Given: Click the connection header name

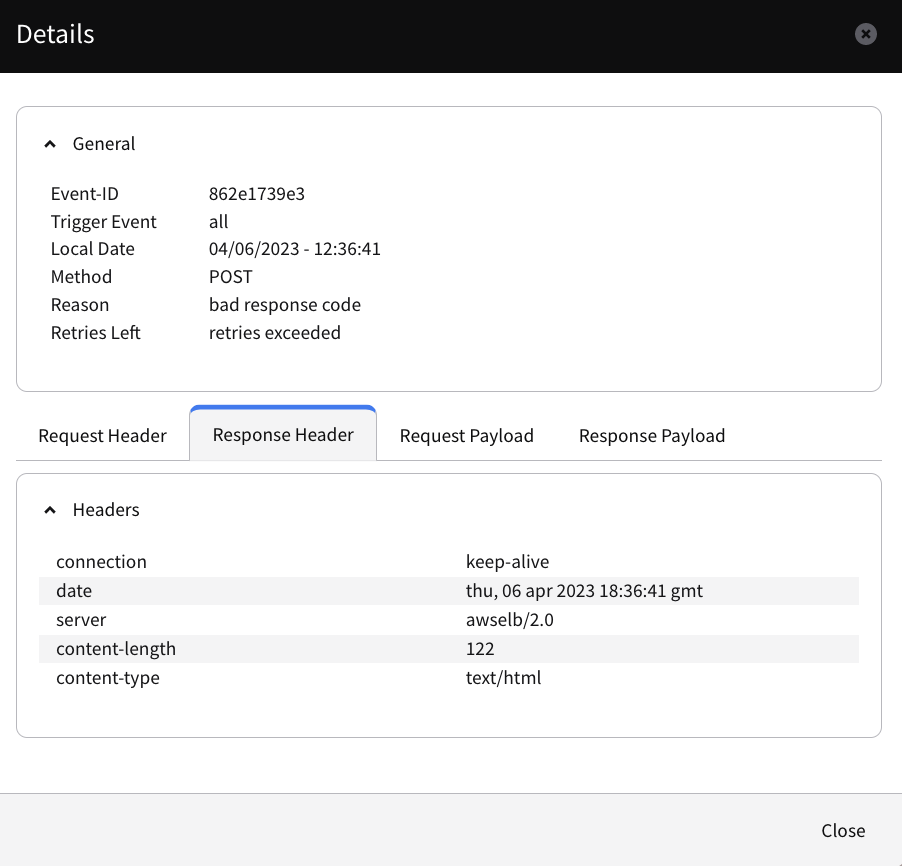Looking at the screenshot, I should coord(101,562).
